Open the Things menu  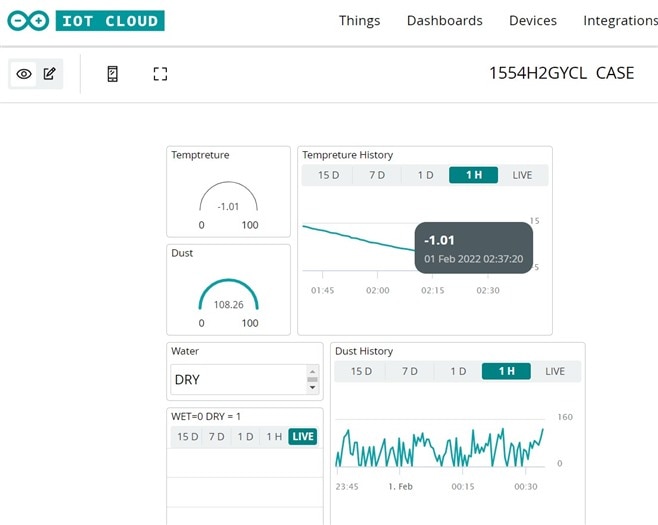tap(359, 21)
